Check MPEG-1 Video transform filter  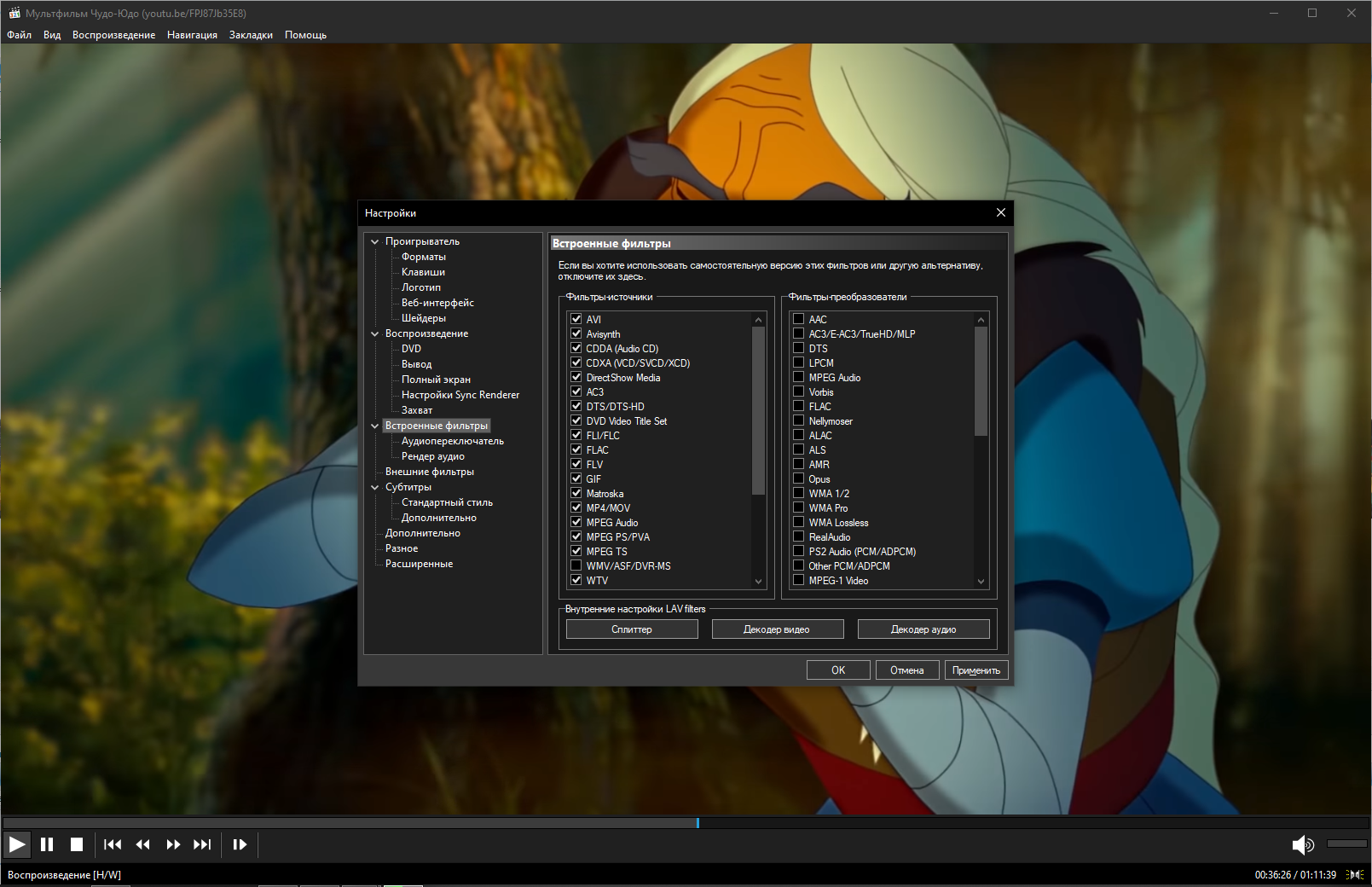799,580
